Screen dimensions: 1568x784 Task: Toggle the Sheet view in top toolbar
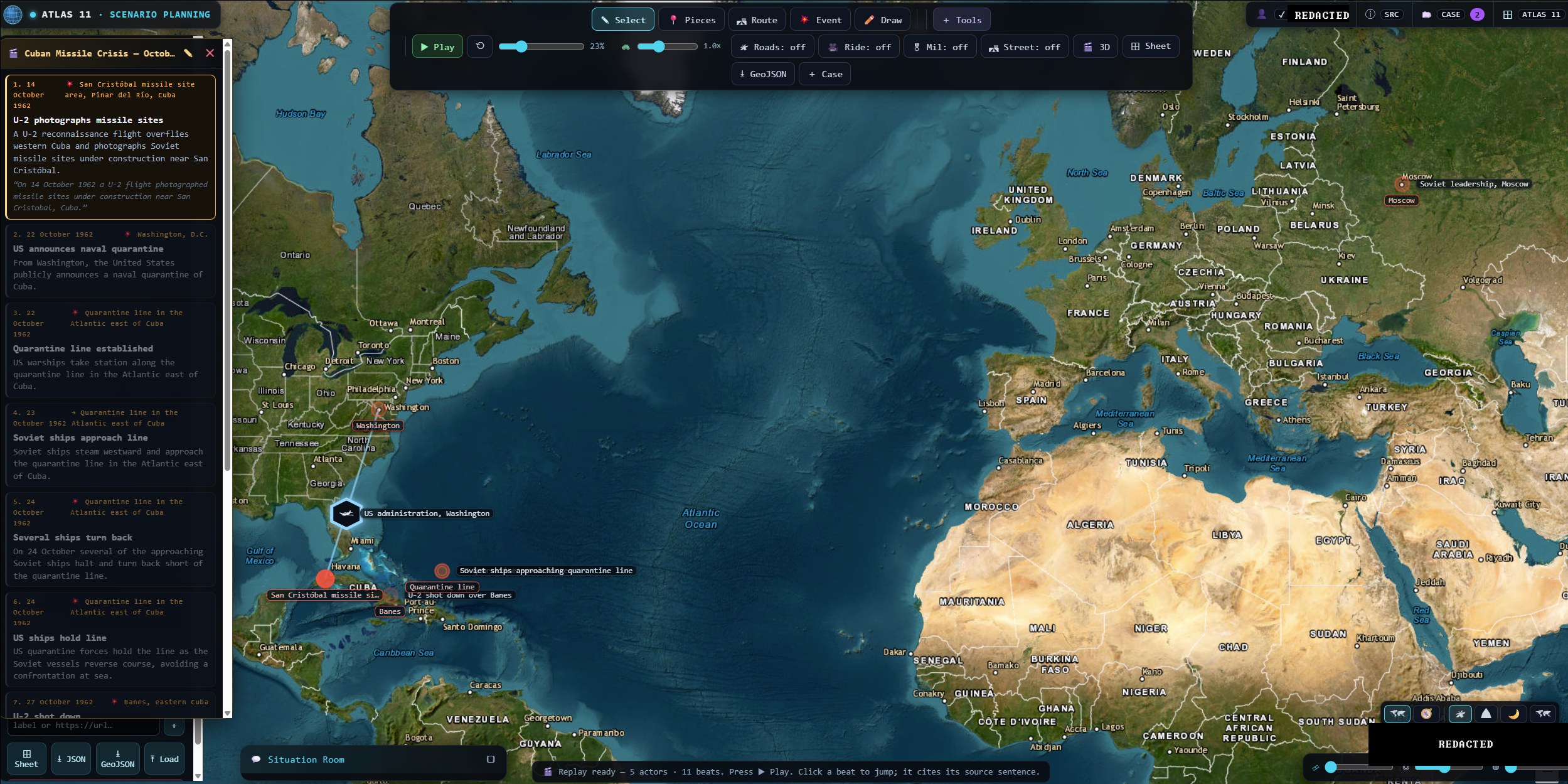pyautogui.click(x=1151, y=46)
